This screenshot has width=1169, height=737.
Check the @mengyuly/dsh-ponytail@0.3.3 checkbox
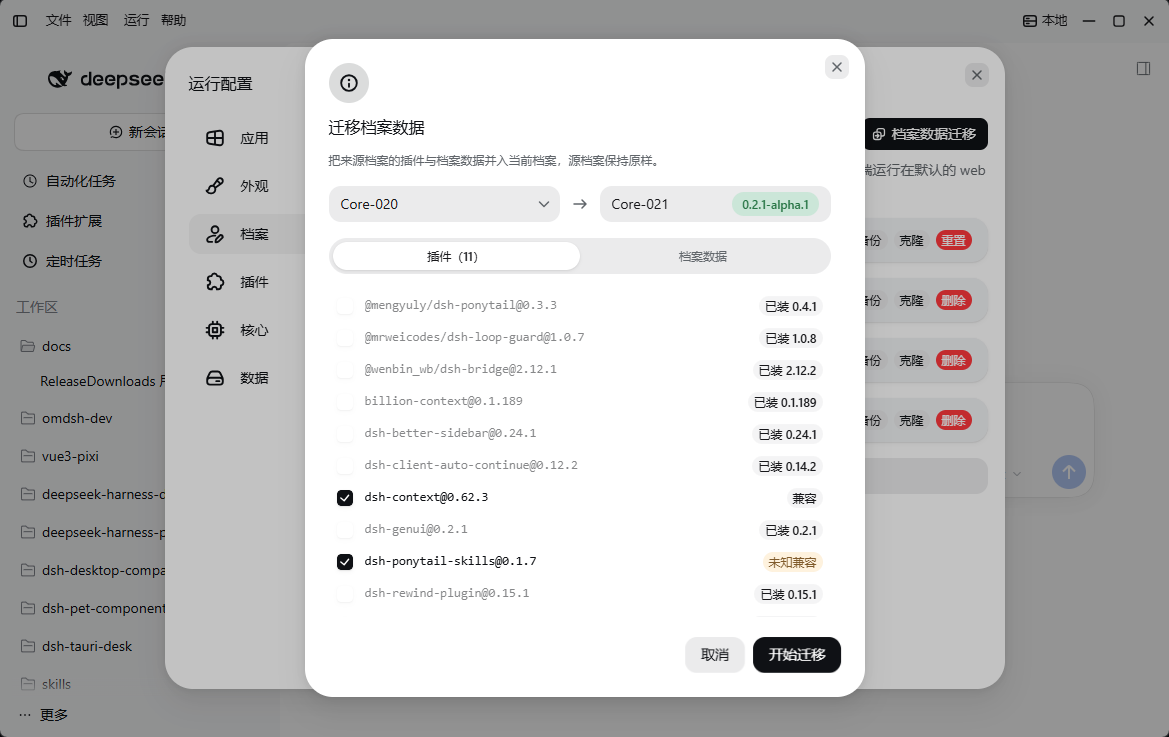(344, 306)
